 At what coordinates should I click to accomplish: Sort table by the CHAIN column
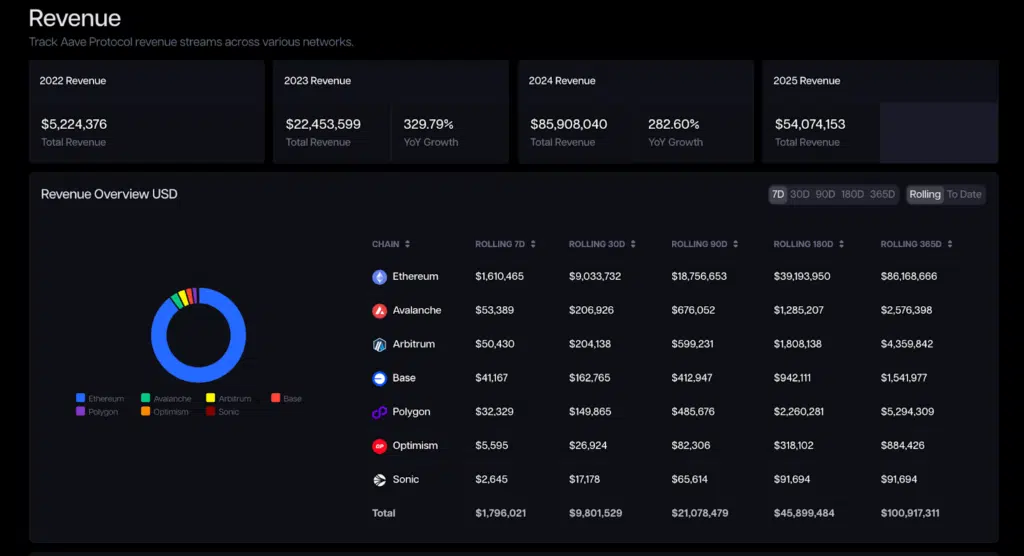(x=391, y=244)
